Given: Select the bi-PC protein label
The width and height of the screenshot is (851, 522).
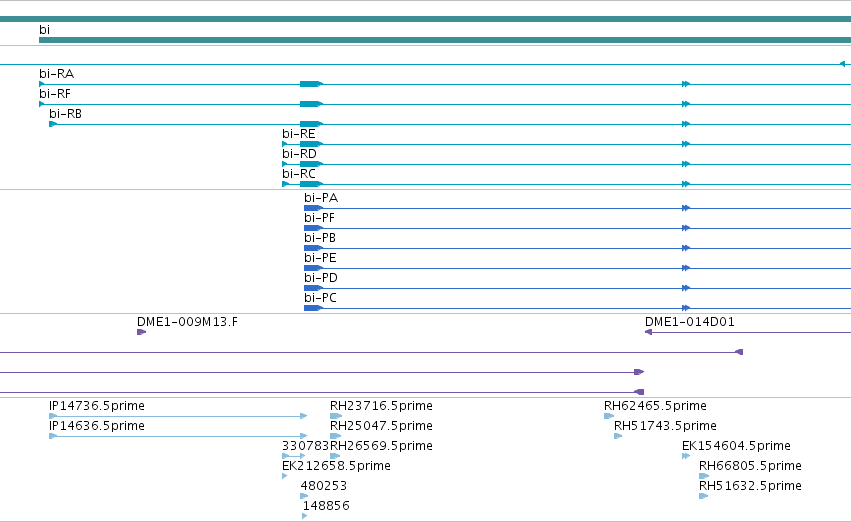Looking at the screenshot, I should (320, 298).
